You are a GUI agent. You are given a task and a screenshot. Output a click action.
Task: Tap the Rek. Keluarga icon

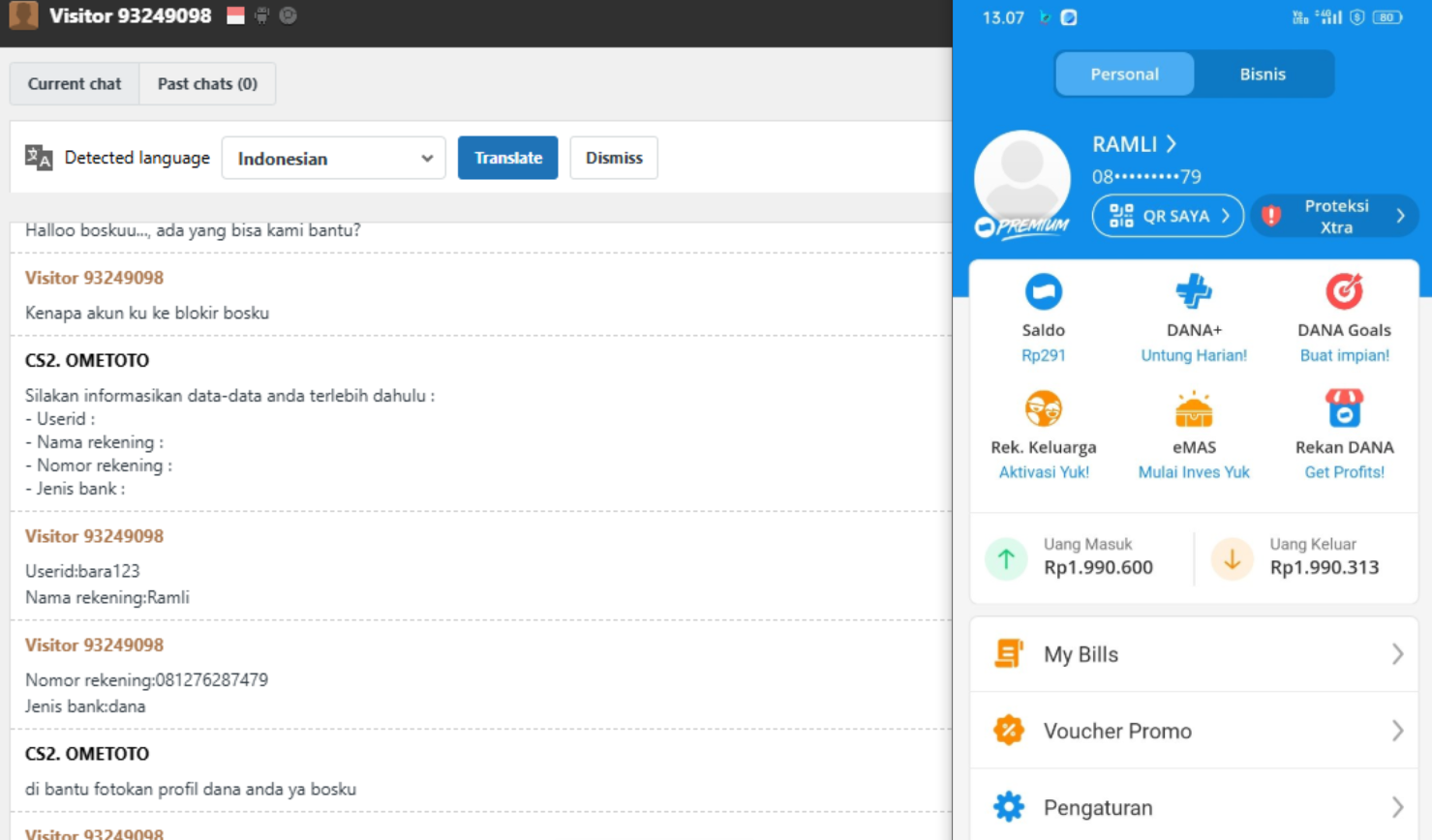tap(1043, 408)
